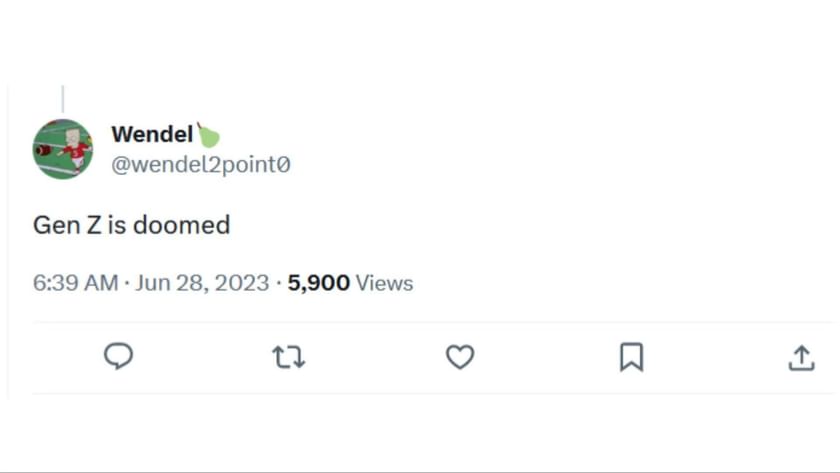Bookmark the Gen Z is doomed tweet
Screen dimensions: 840x473
pyautogui.click(x=631, y=356)
